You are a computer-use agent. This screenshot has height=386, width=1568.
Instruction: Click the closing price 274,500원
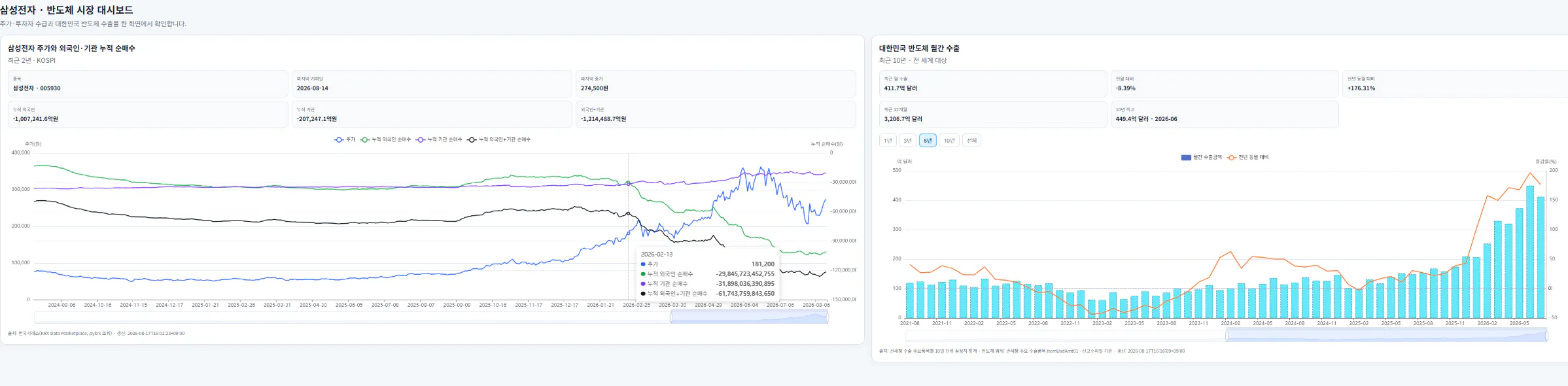coord(595,88)
